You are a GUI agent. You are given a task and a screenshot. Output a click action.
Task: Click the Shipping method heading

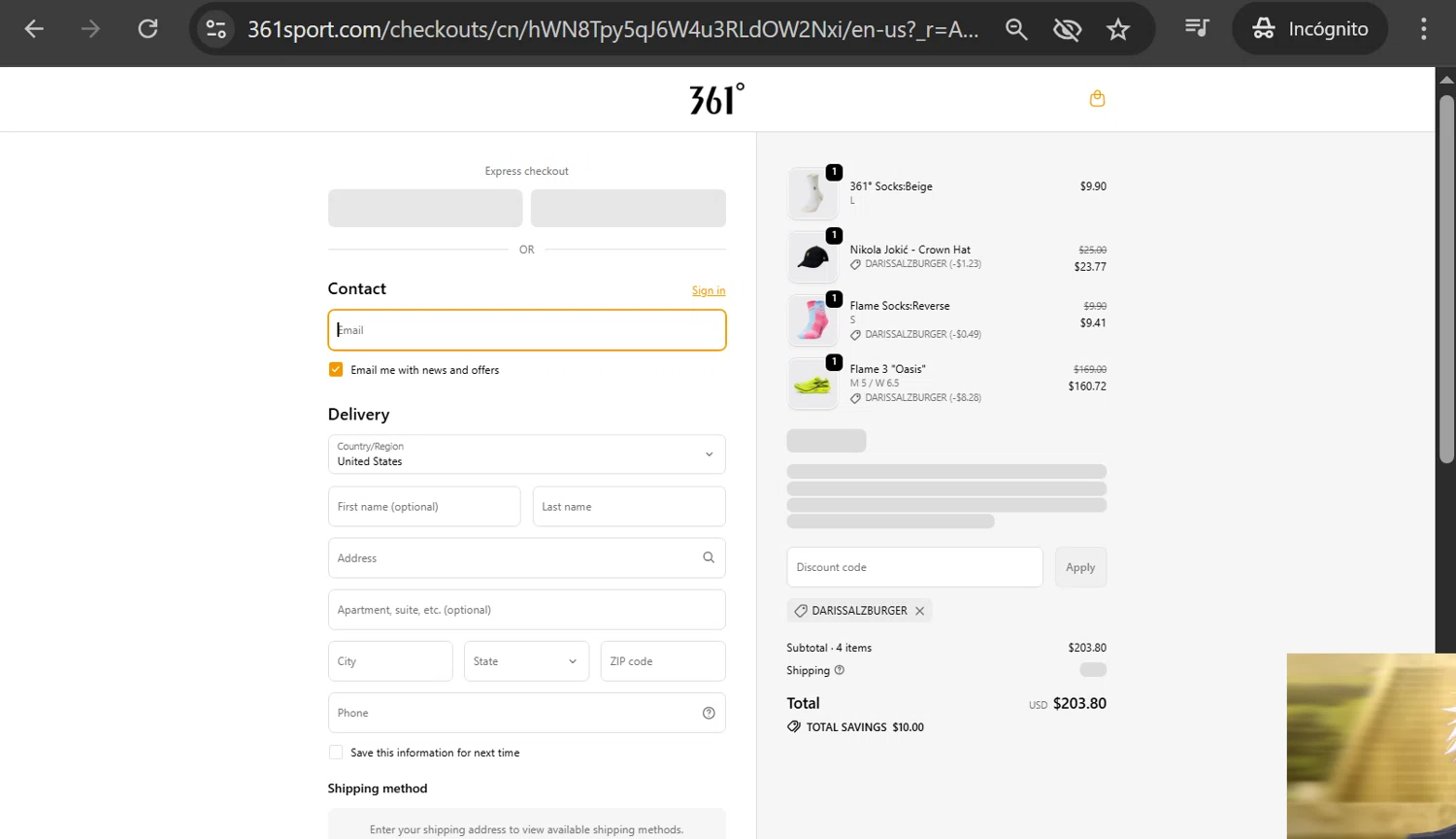(378, 789)
